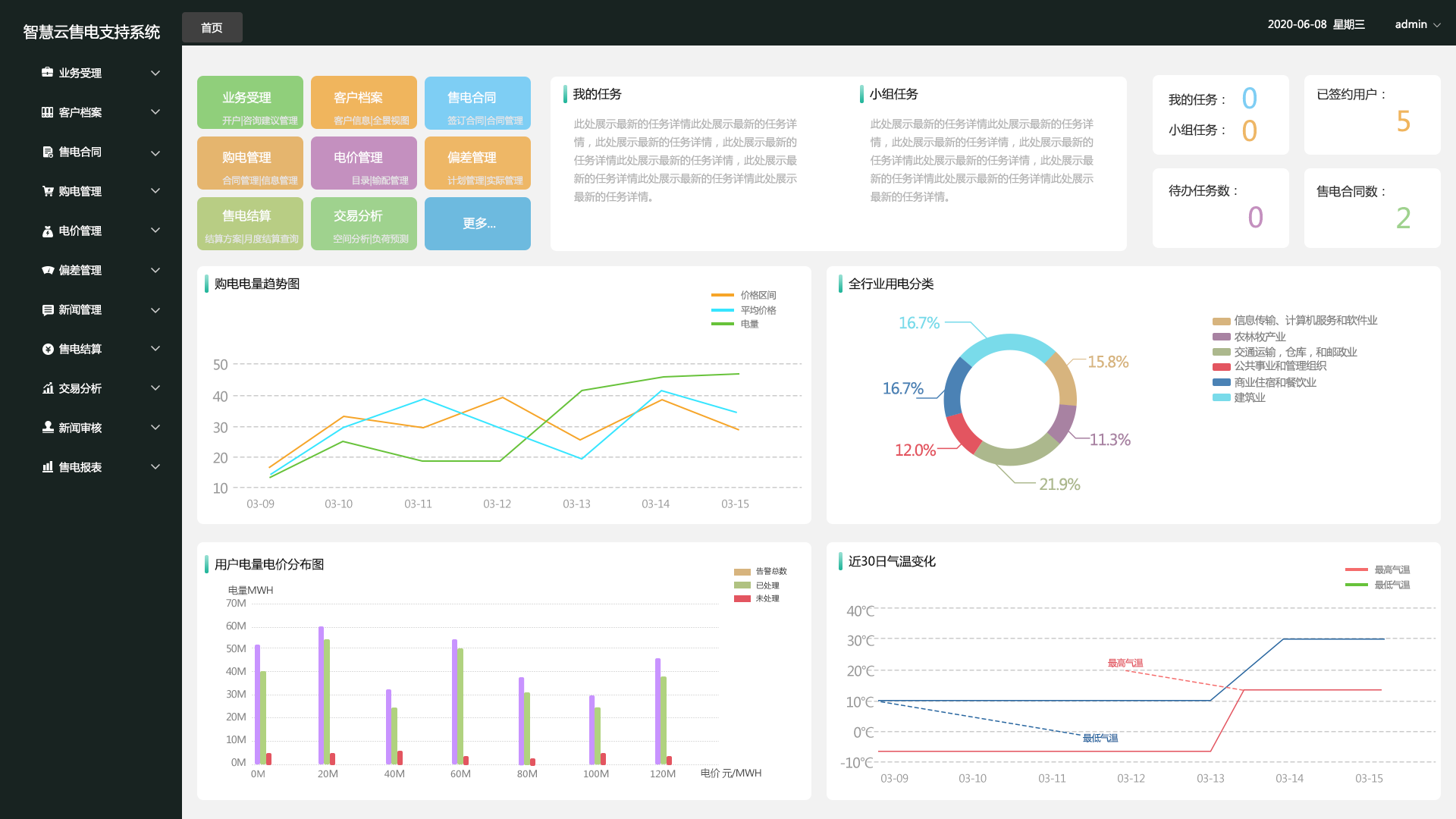
Task: Open the admin user dropdown
Action: click(x=1417, y=24)
